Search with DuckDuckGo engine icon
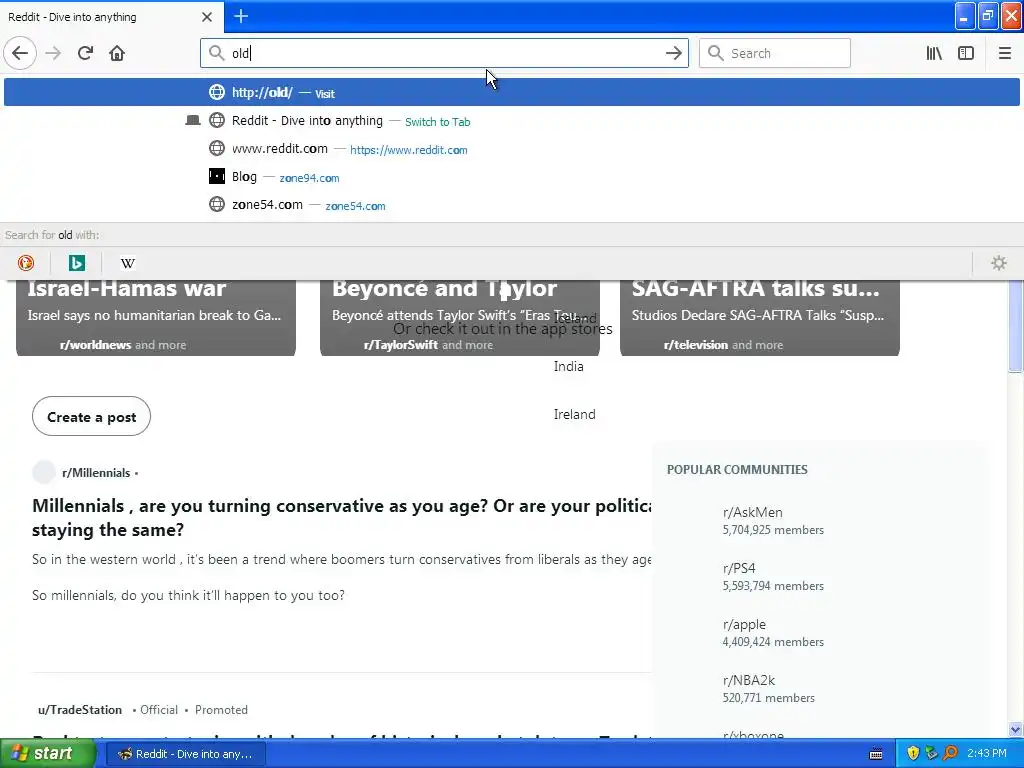Screen dimensions: 1024x768 [26, 263]
